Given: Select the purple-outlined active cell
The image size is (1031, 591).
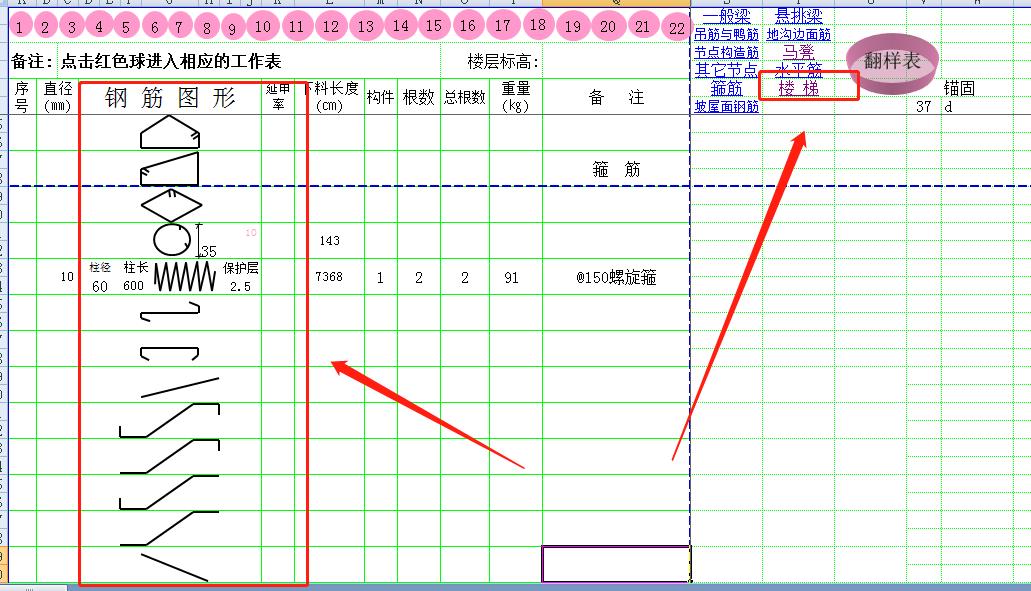Looking at the screenshot, I should point(615,564).
